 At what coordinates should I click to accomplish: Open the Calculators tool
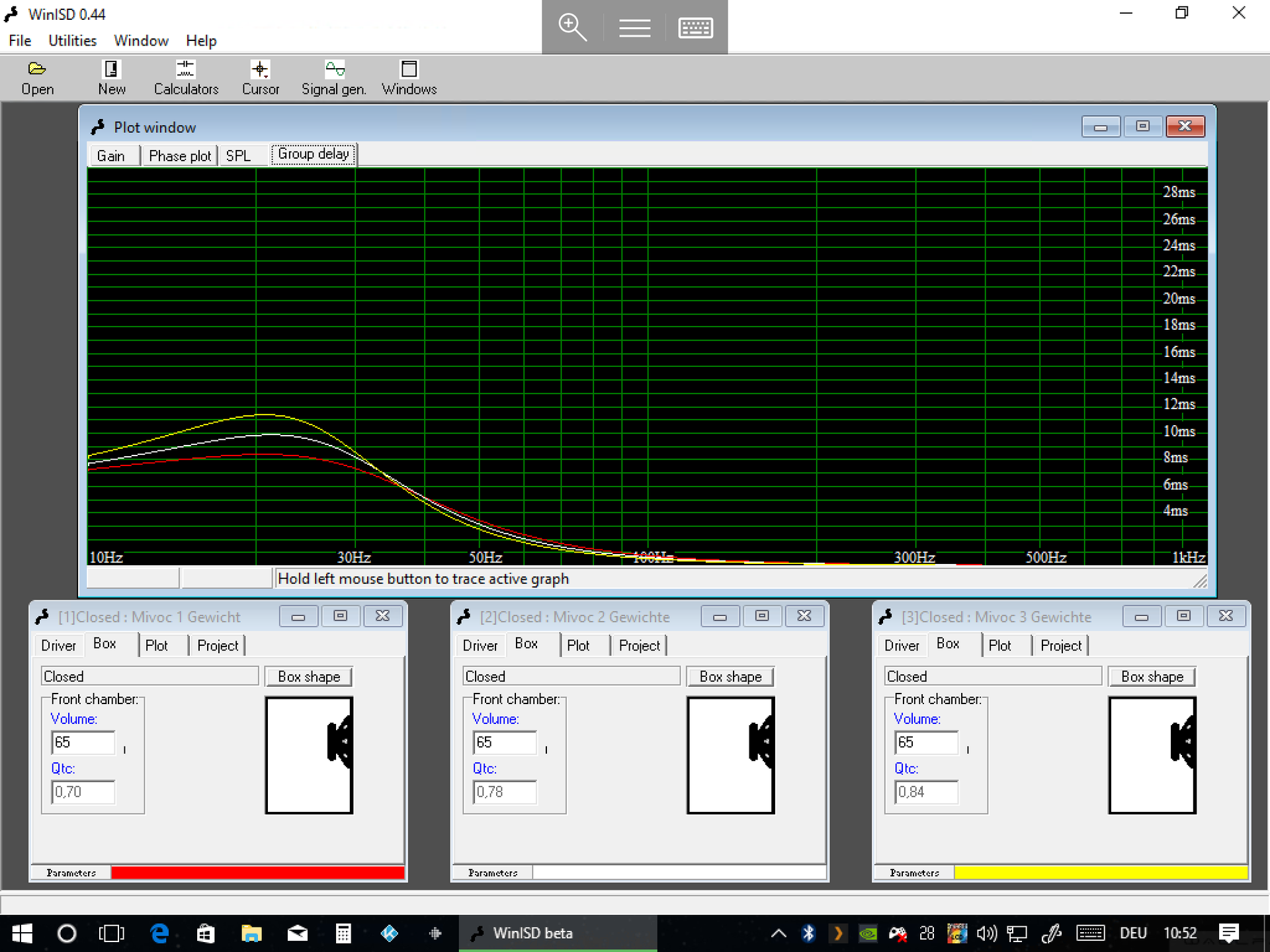tap(186, 78)
